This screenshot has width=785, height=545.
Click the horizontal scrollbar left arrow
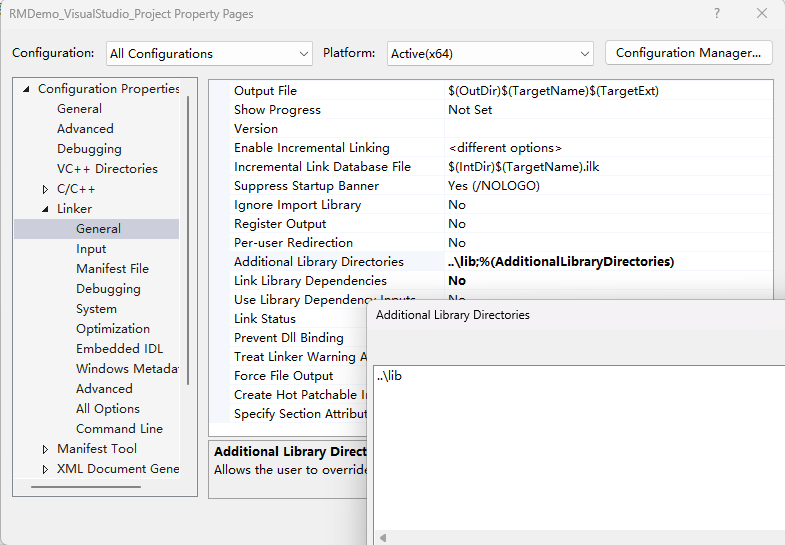(x=382, y=538)
